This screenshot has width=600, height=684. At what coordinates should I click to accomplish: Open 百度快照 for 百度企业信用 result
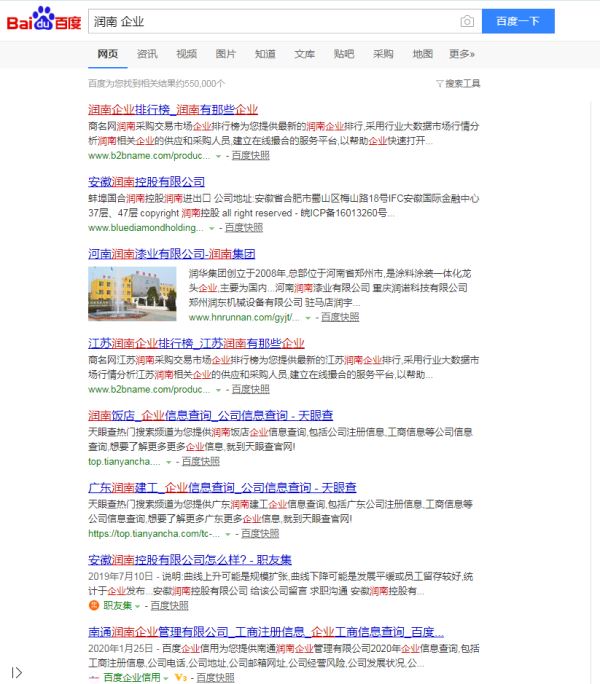[216, 677]
